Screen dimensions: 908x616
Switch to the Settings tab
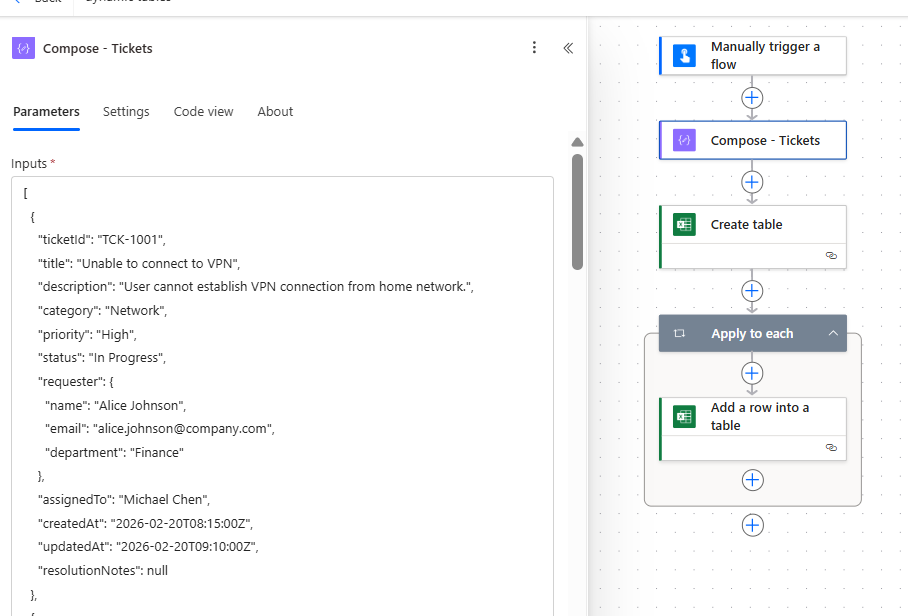pyautogui.click(x=126, y=111)
